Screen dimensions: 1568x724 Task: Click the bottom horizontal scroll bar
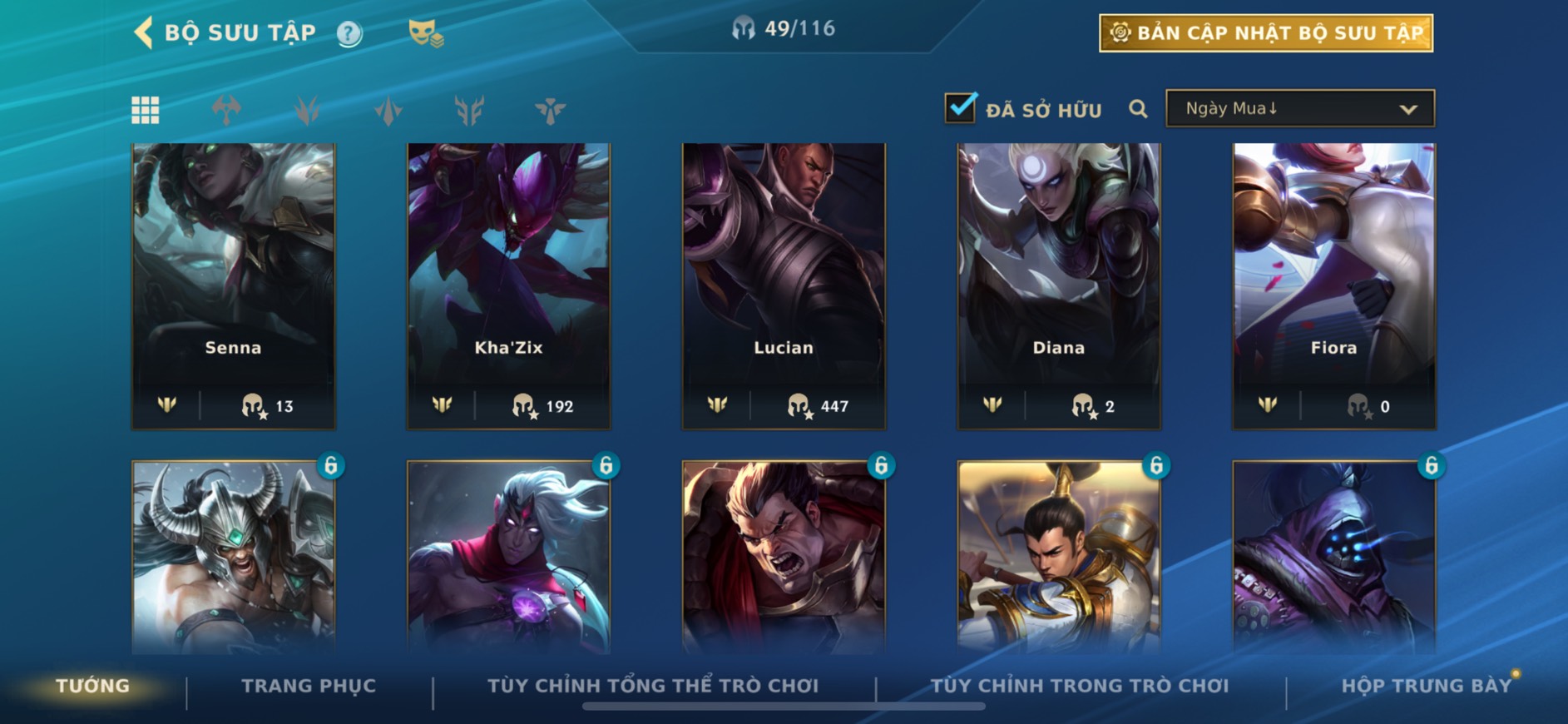784,707
